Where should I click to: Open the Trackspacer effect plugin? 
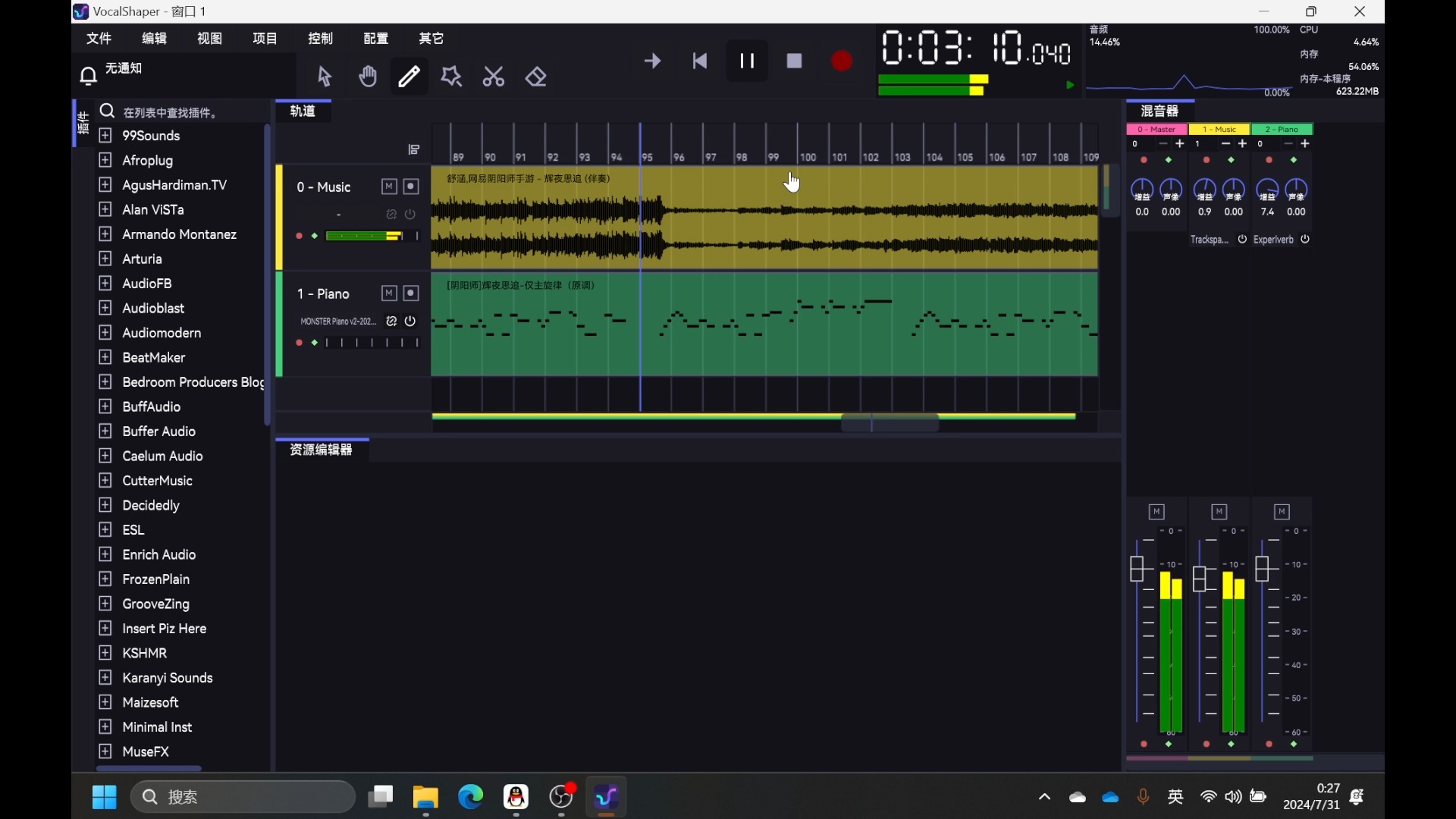click(1210, 240)
